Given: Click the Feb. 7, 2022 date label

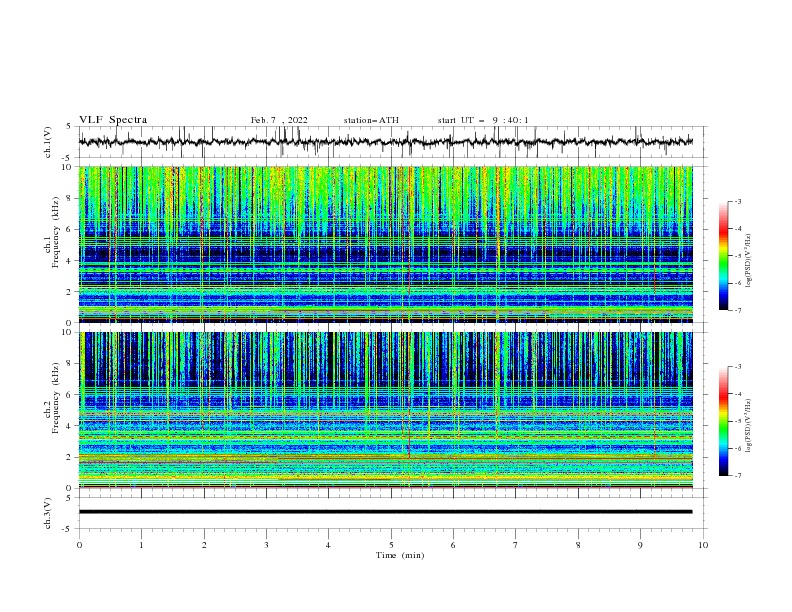Looking at the screenshot, I should (x=279, y=120).
